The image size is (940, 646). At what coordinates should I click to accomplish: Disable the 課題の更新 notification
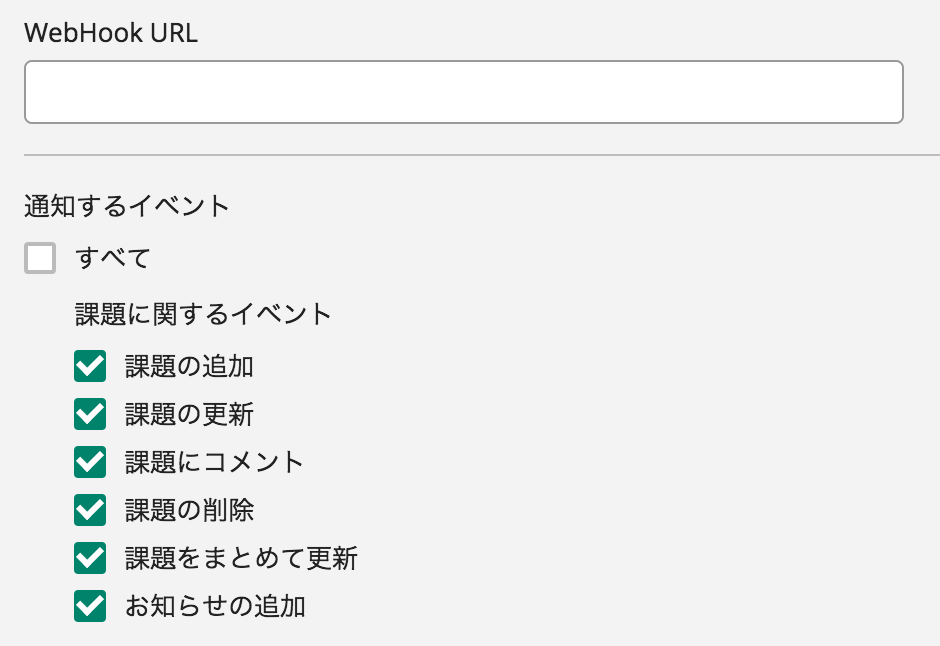[x=90, y=414]
